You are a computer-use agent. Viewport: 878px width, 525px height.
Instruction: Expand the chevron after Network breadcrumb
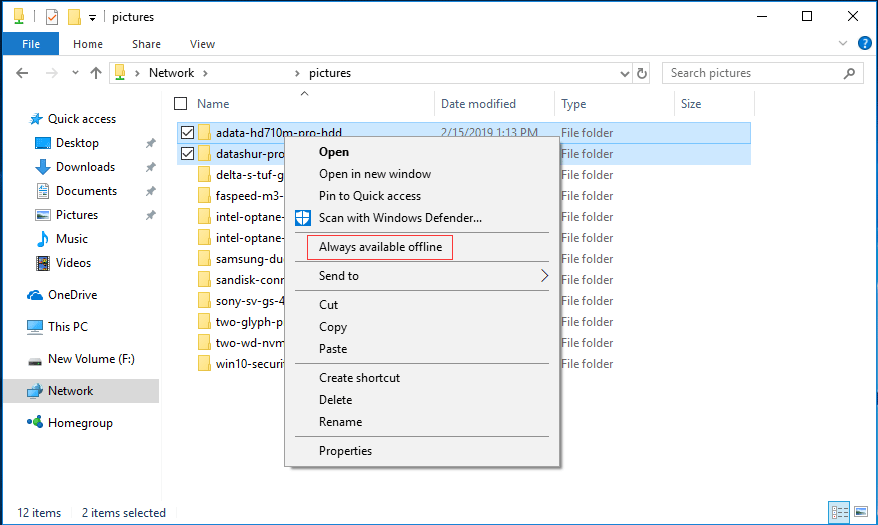pos(206,73)
